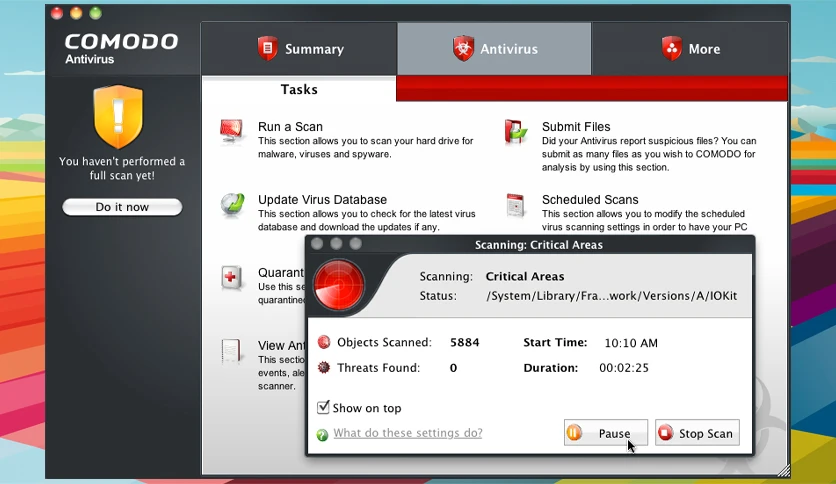Click 'You haven't performed a full scan yet!' text

[122, 168]
